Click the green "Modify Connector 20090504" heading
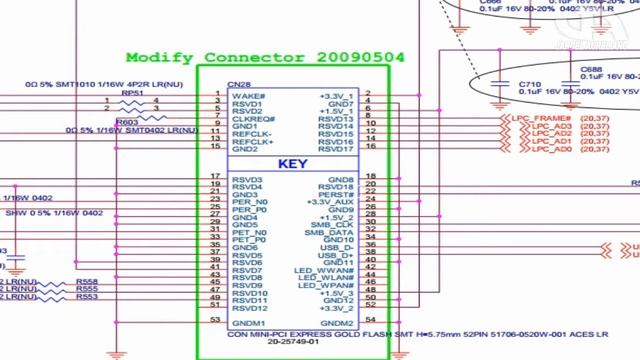 [265, 58]
